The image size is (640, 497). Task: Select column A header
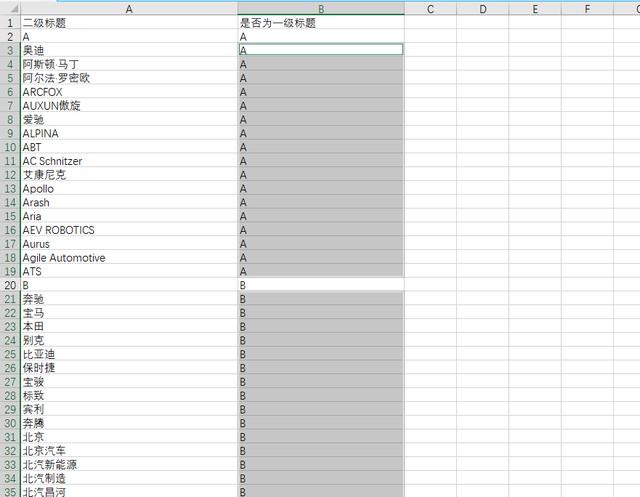click(x=129, y=9)
